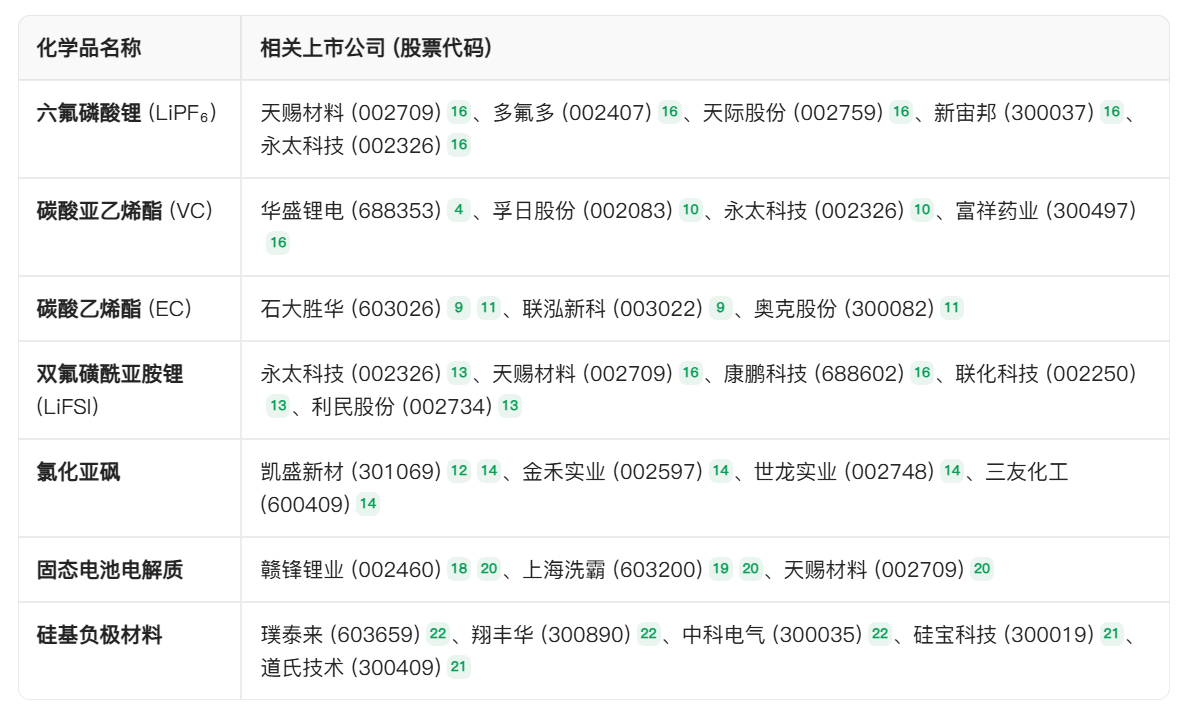Click the 化学品名称 column header
Viewport: 1187px width, 720px height.
point(89,48)
